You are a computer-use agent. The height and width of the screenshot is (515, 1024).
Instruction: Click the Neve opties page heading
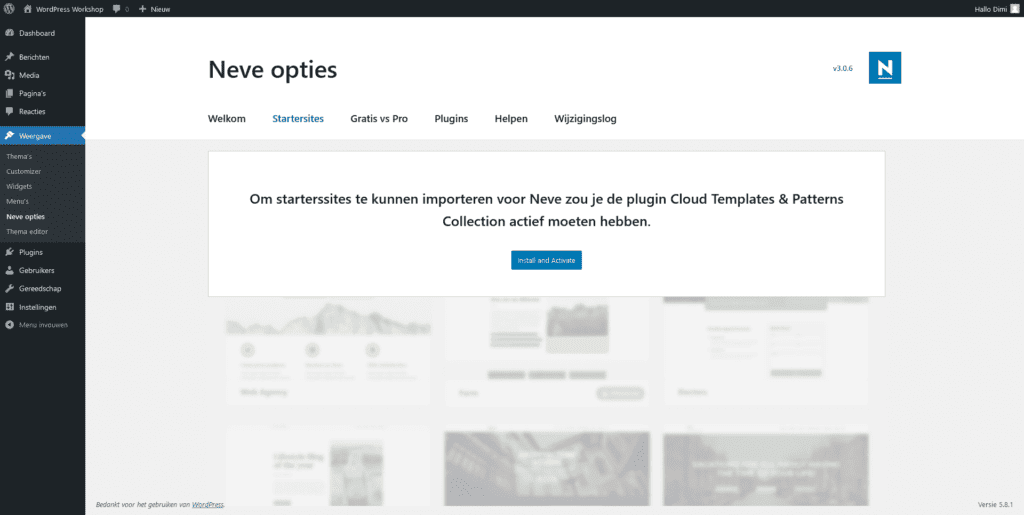tap(272, 70)
